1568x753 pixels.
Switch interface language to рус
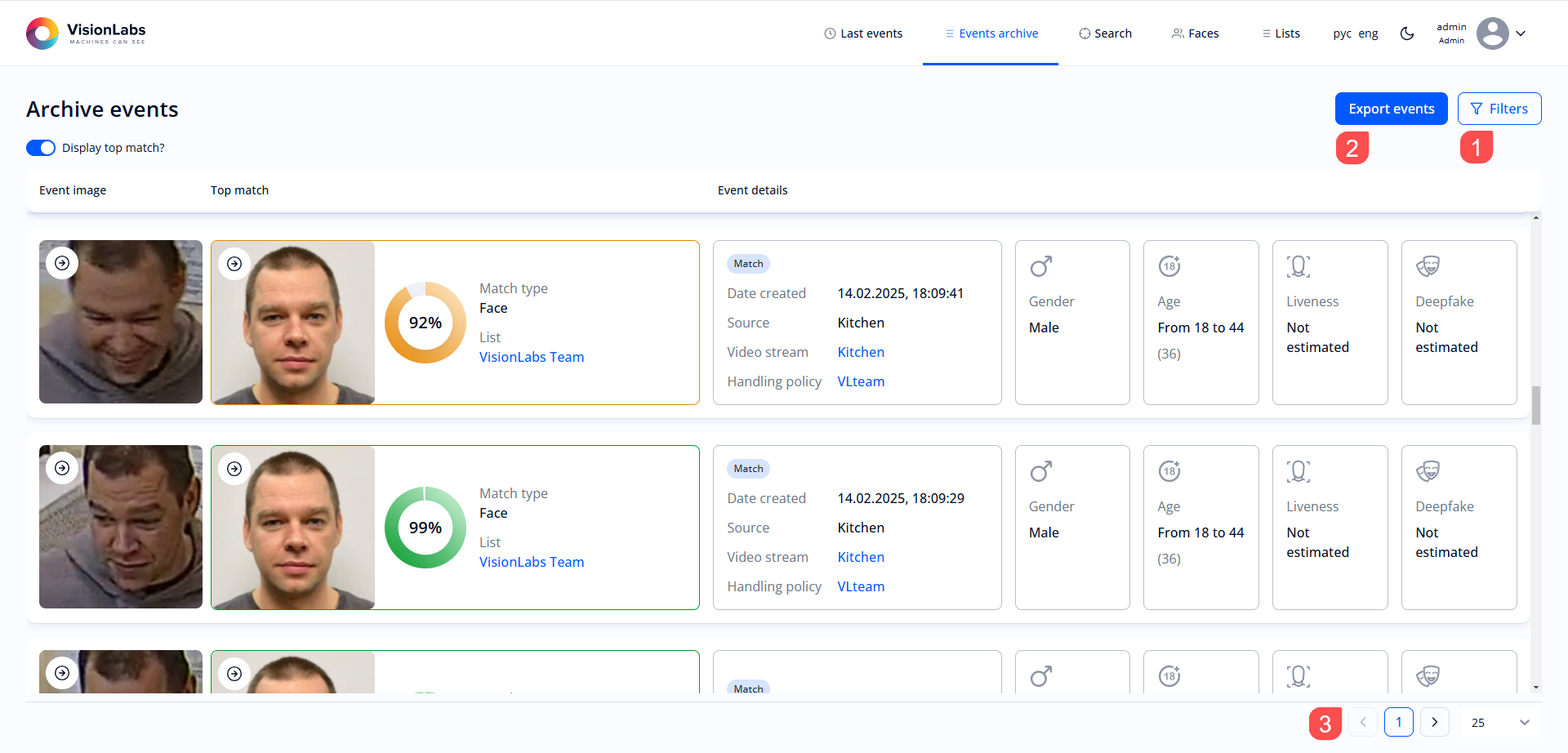[x=1342, y=33]
